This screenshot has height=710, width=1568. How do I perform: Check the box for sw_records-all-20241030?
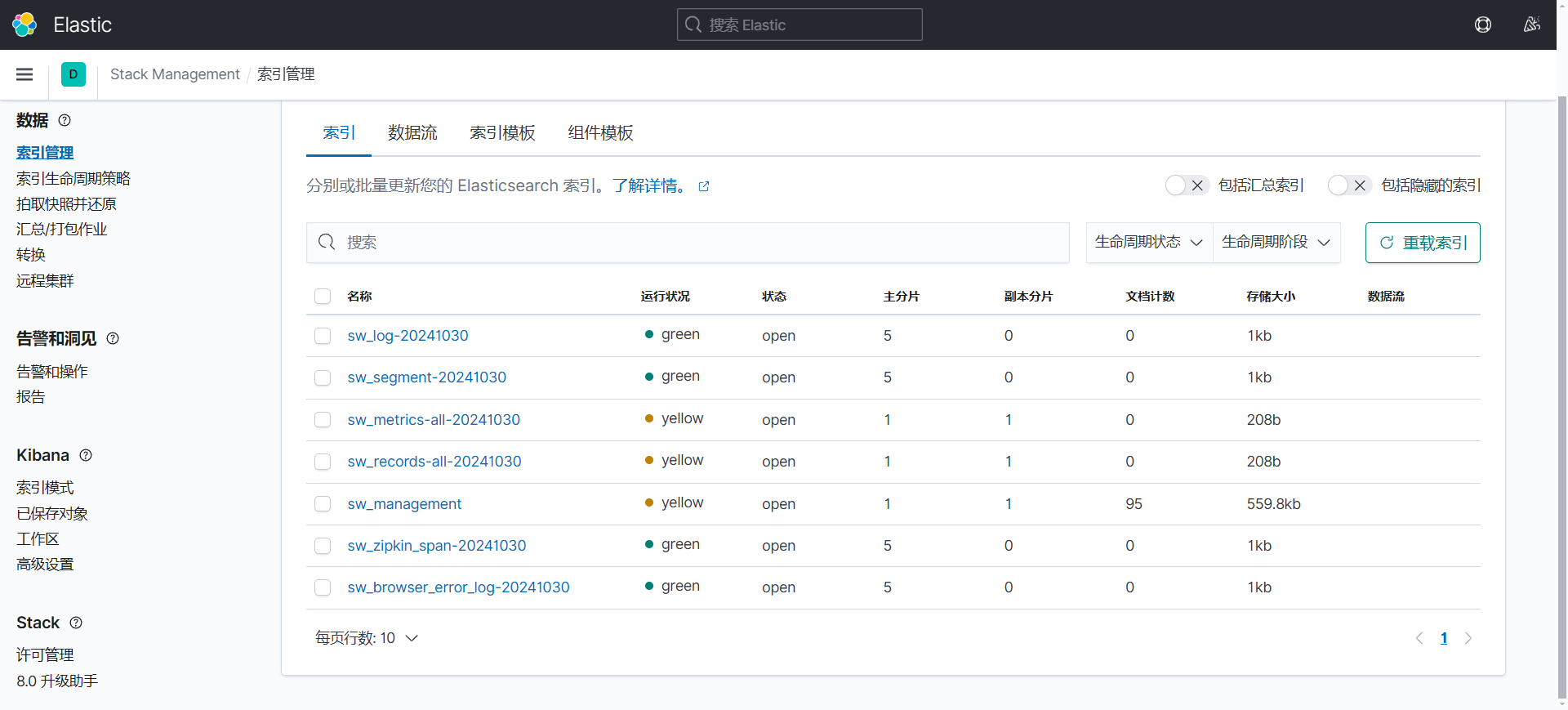coord(323,462)
